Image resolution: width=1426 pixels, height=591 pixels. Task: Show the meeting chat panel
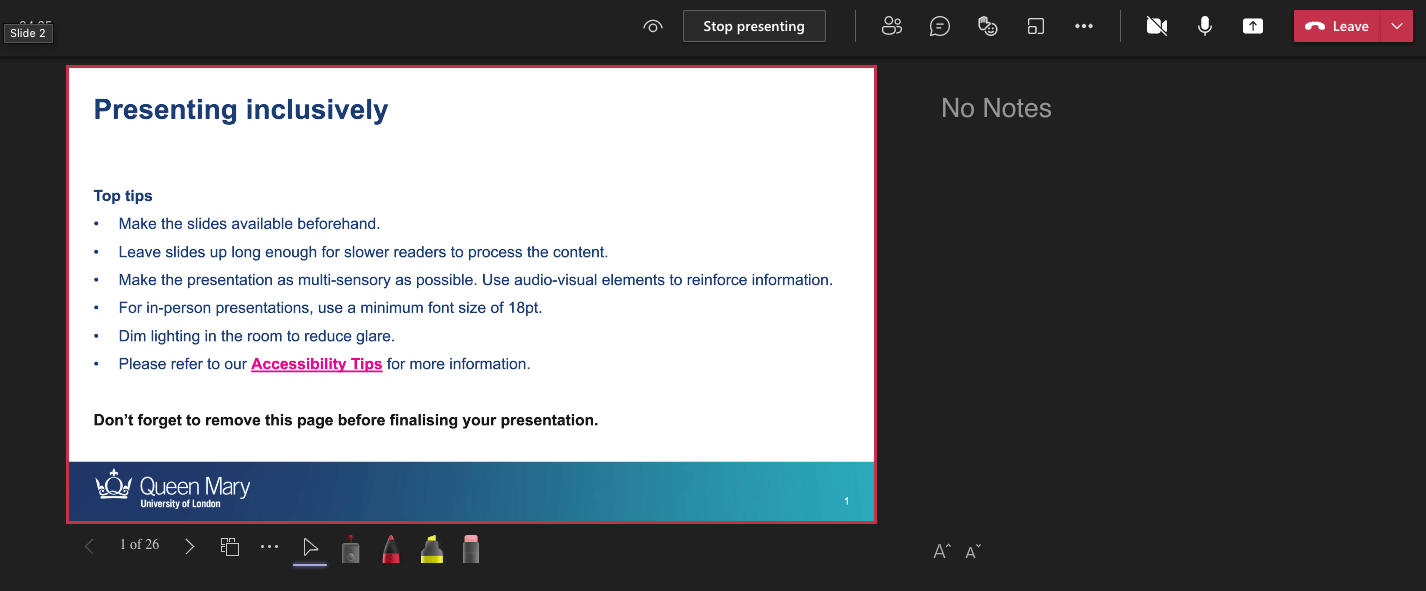pos(939,26)
